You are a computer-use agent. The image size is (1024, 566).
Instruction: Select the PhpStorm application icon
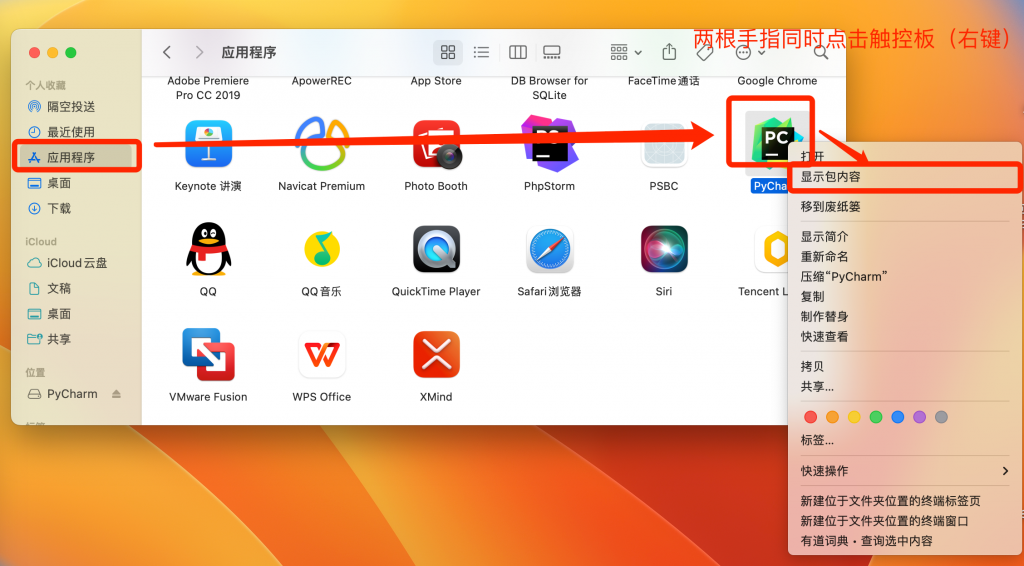(x=549, y=143)
